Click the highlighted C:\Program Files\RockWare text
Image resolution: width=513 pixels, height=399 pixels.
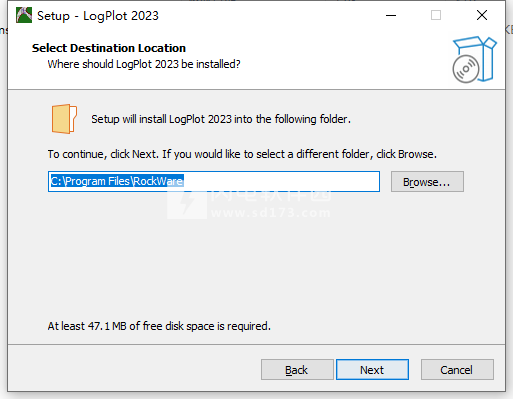coord(117,181)
